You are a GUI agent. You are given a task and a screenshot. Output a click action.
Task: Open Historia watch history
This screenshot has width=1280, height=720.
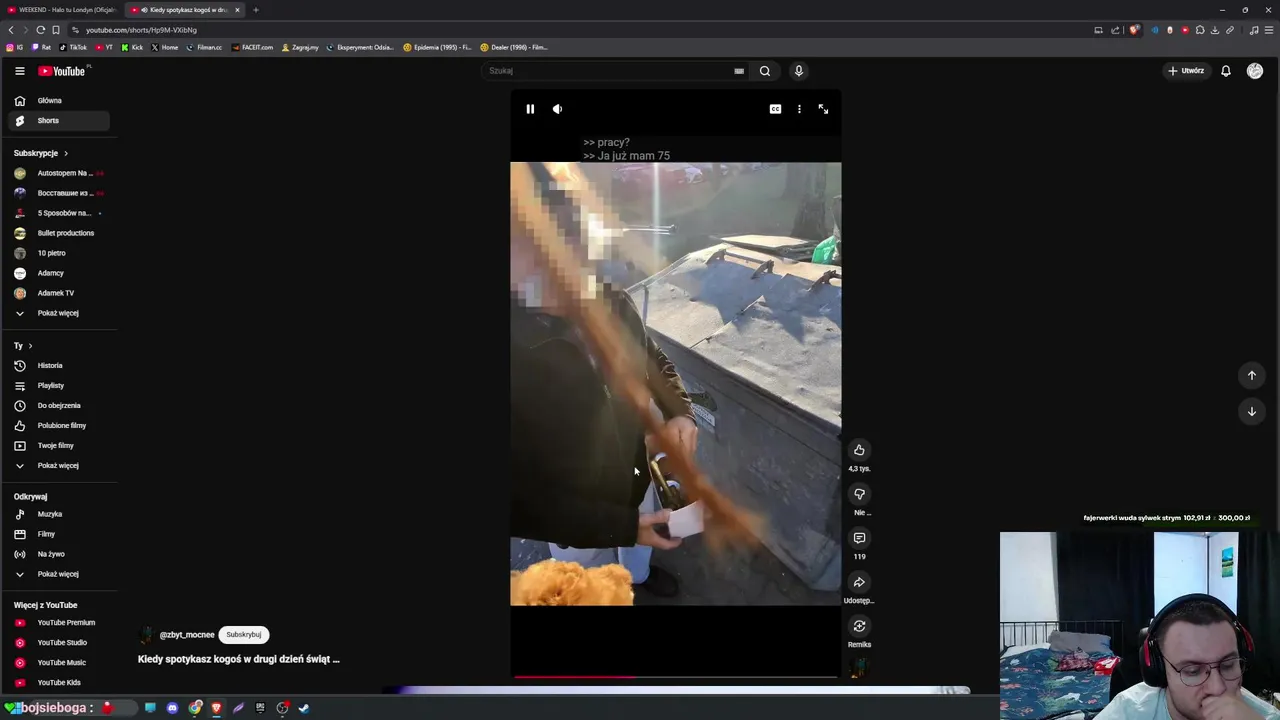click(x=59, y=366)
